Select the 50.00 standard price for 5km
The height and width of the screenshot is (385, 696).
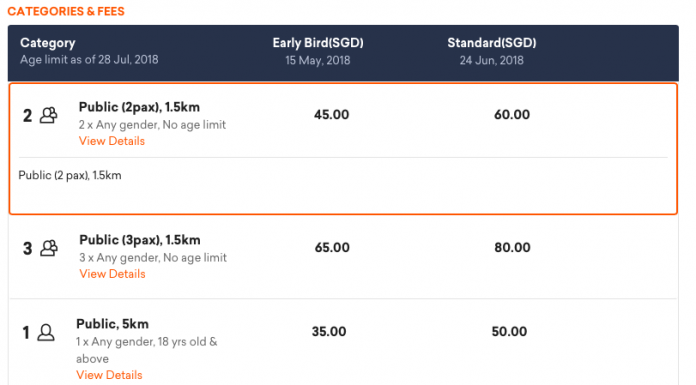tap(509, 332)
